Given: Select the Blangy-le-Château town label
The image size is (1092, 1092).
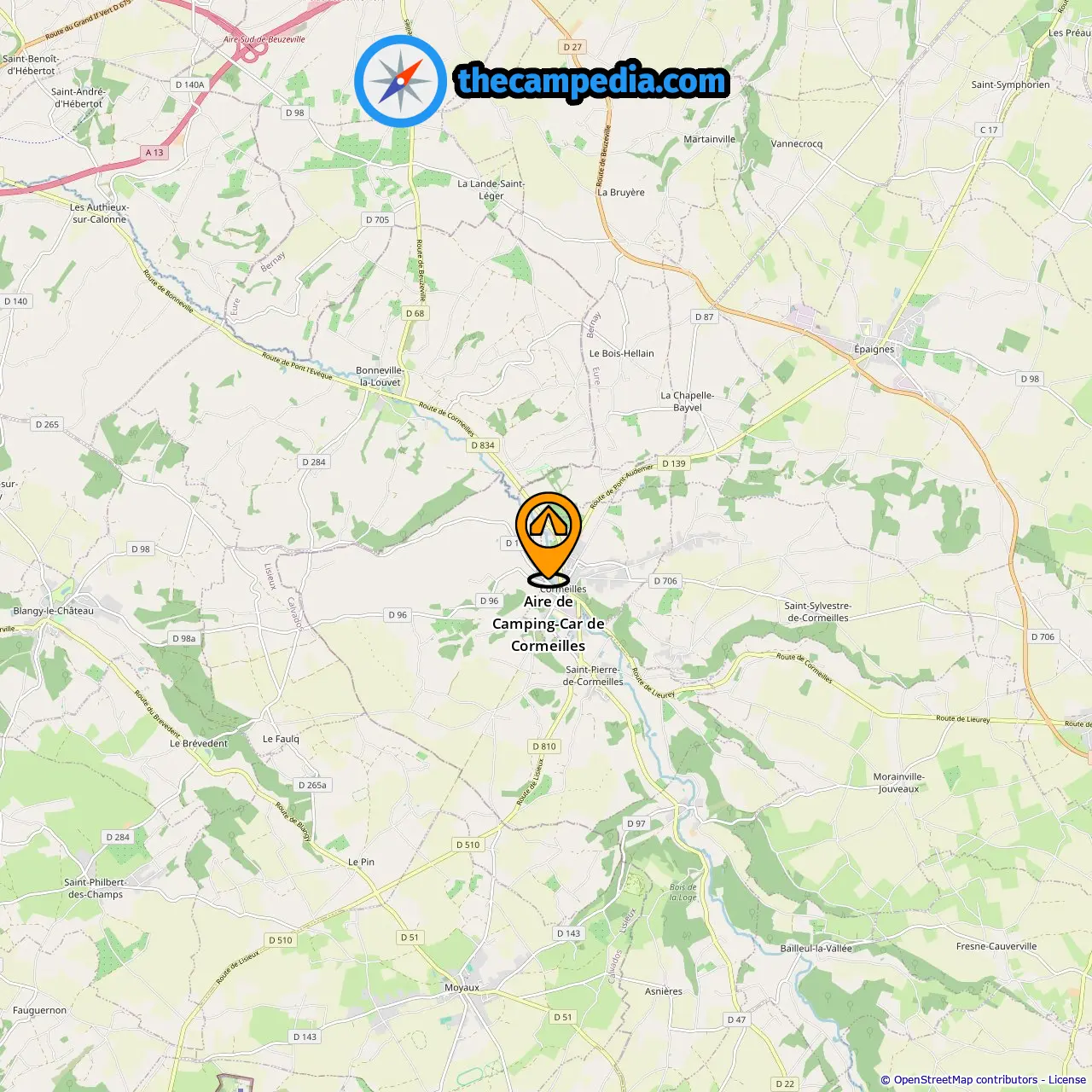Looking at the screenshot, I should (54, 611).
